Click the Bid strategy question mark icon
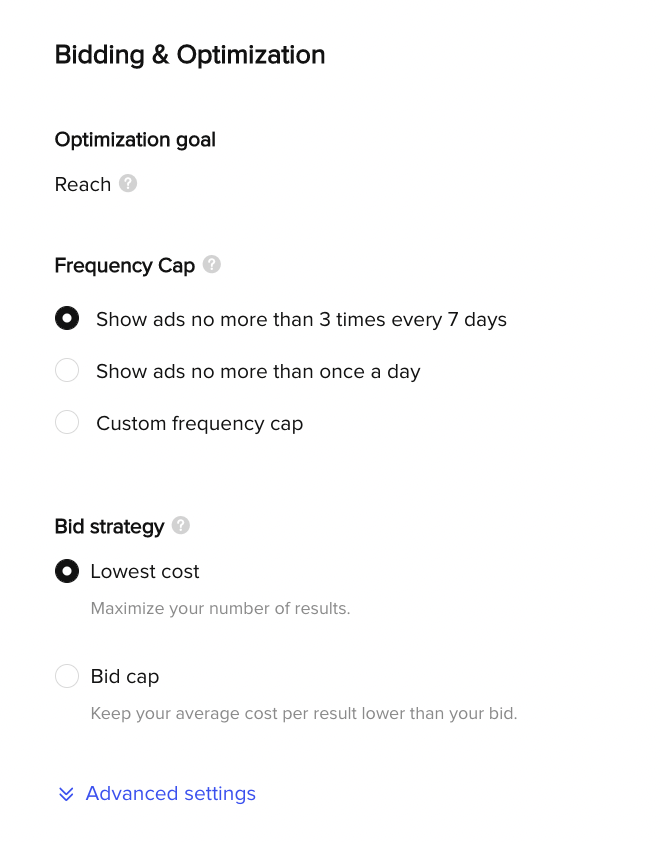 181,525
